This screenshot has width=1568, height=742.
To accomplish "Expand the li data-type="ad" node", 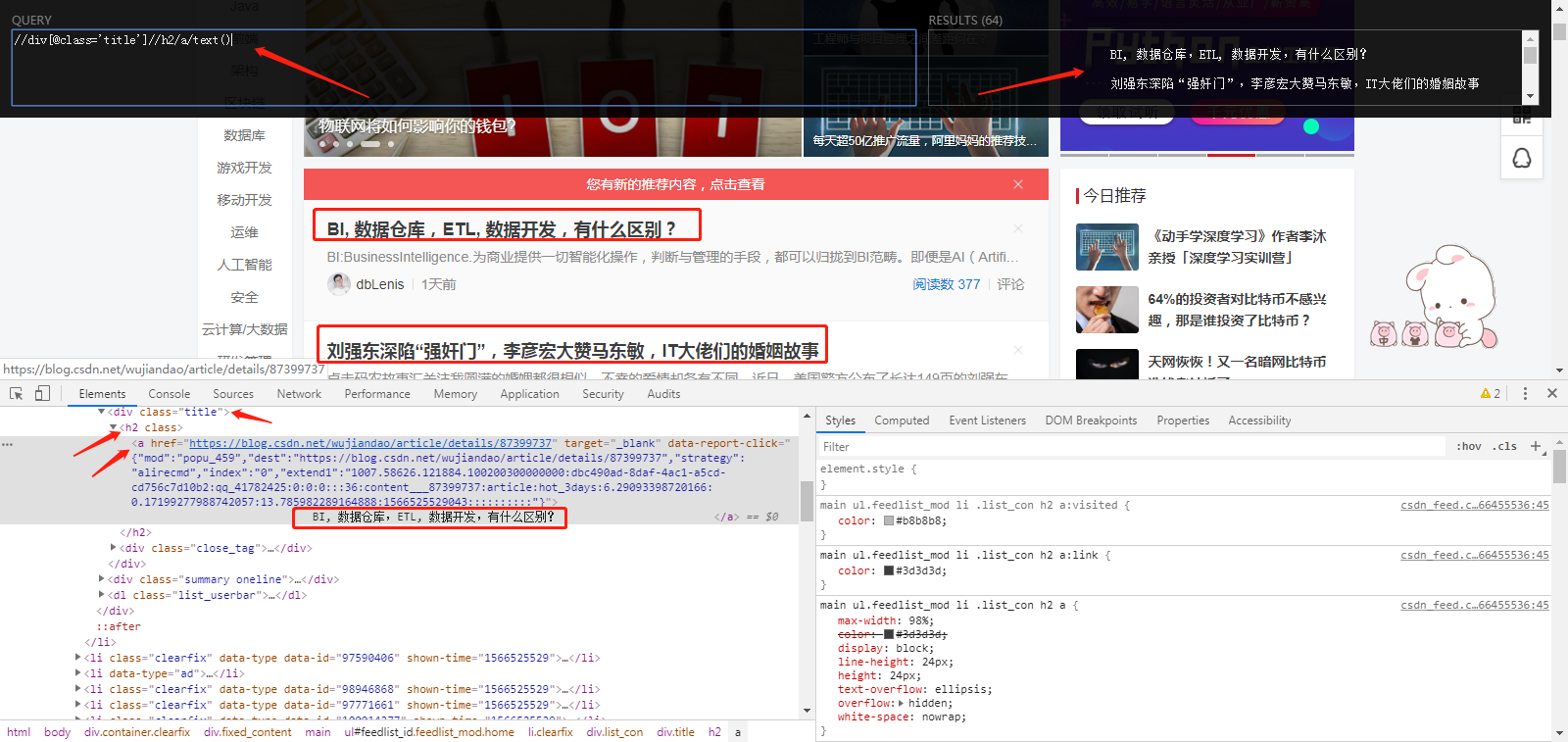I will pyautogui.click(x=78, y=673).
